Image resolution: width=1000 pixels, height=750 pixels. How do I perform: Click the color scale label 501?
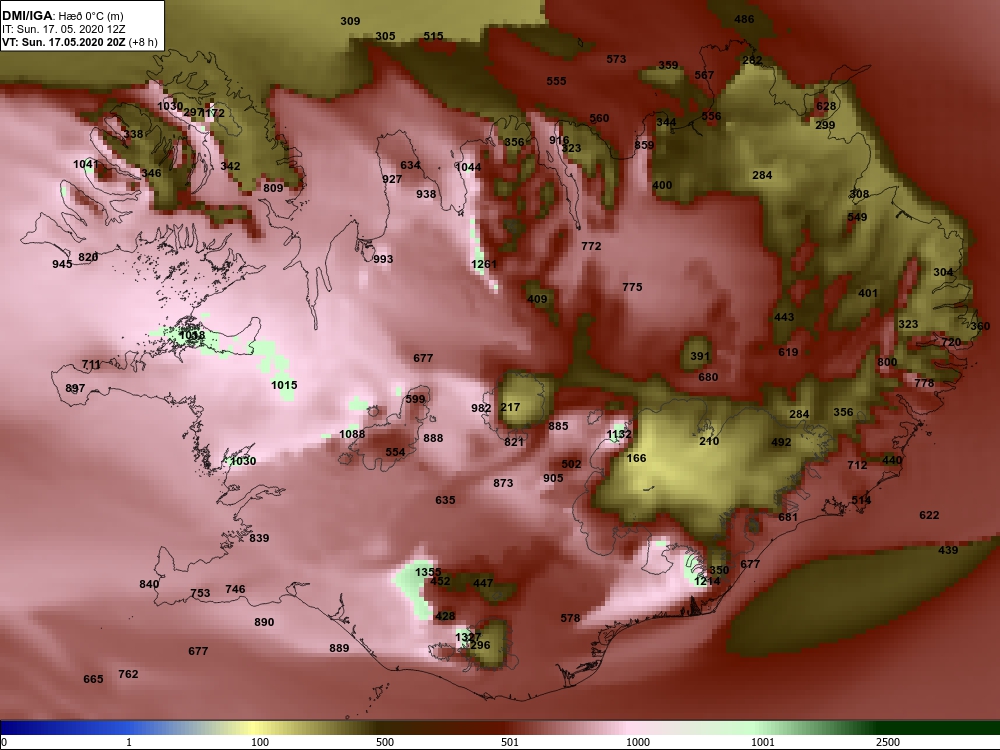tap(510, 742)
